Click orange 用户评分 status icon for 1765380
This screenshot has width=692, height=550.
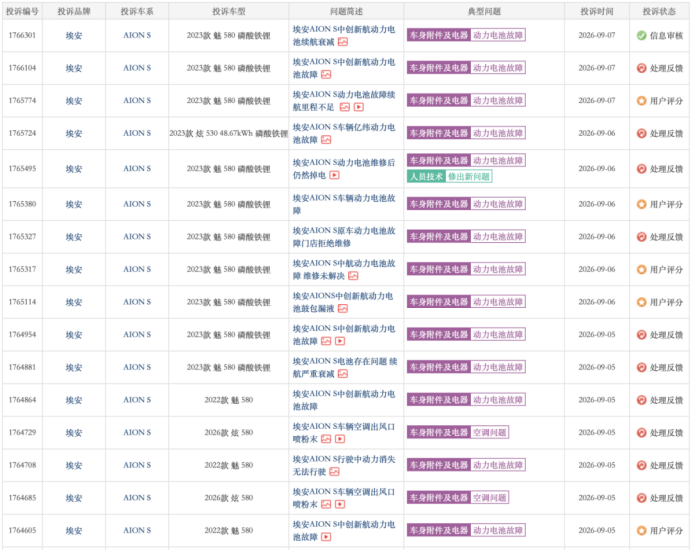point(642,204)
